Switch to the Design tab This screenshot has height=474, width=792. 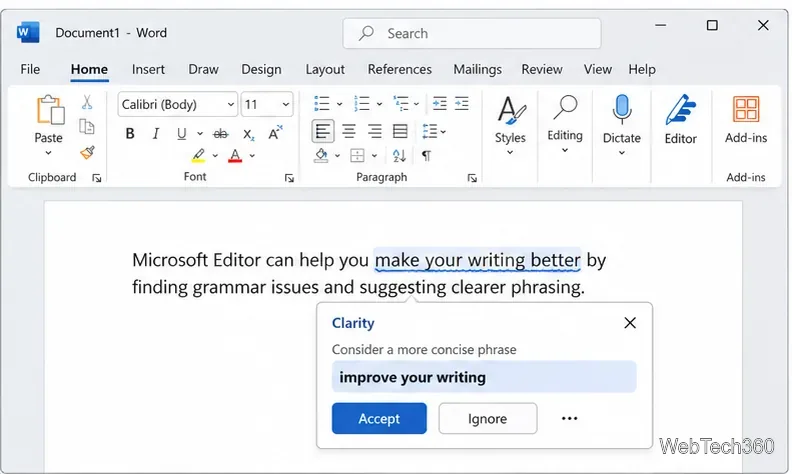pos(261,69)
